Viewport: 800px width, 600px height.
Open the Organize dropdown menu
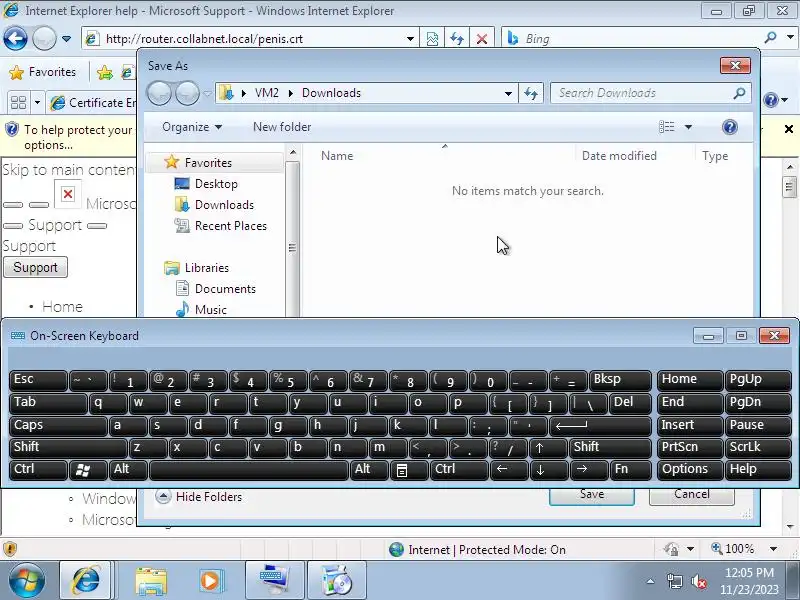coord(192,127)
